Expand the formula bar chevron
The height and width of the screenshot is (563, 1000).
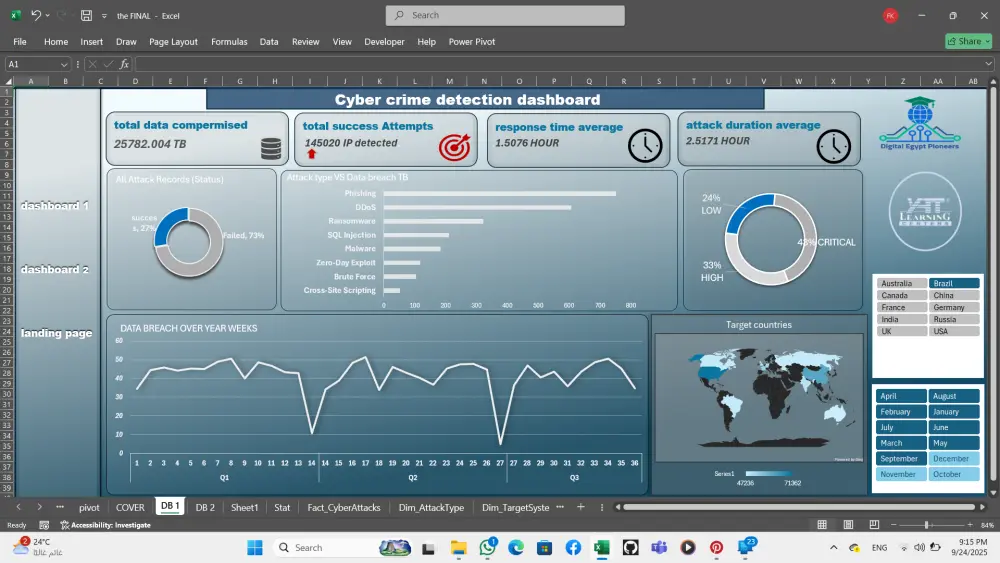[989, 64]
